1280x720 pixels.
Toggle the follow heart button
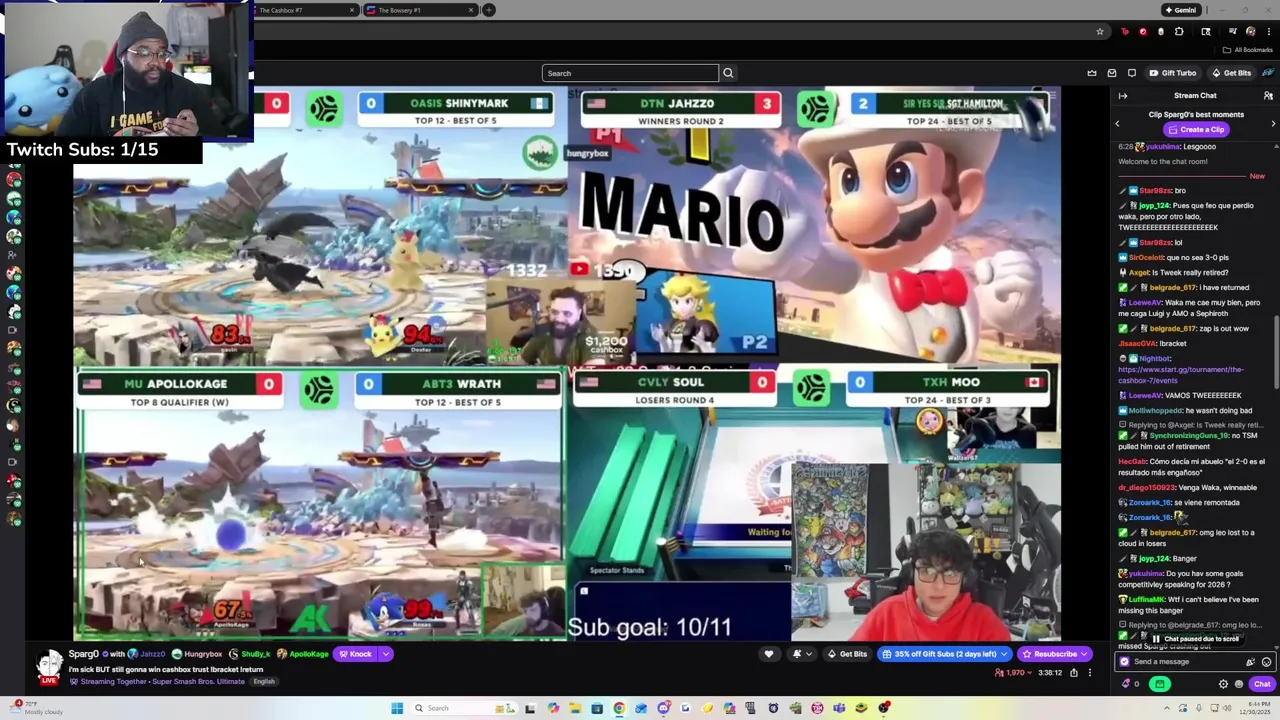[769, 654]
